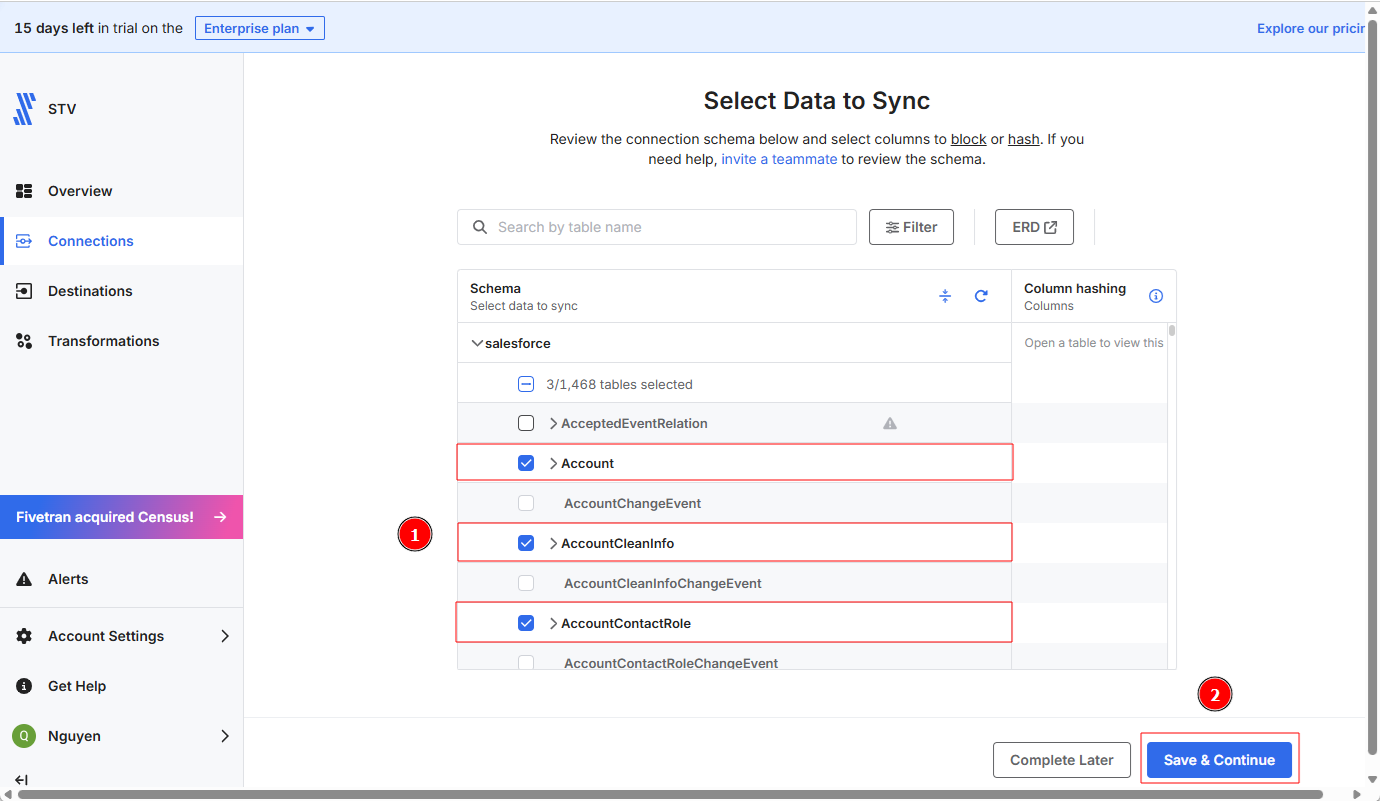This screenshot has height=801, width=1380.
Task: Open the Enterprise plan dropdown
Action: [259, 28]
